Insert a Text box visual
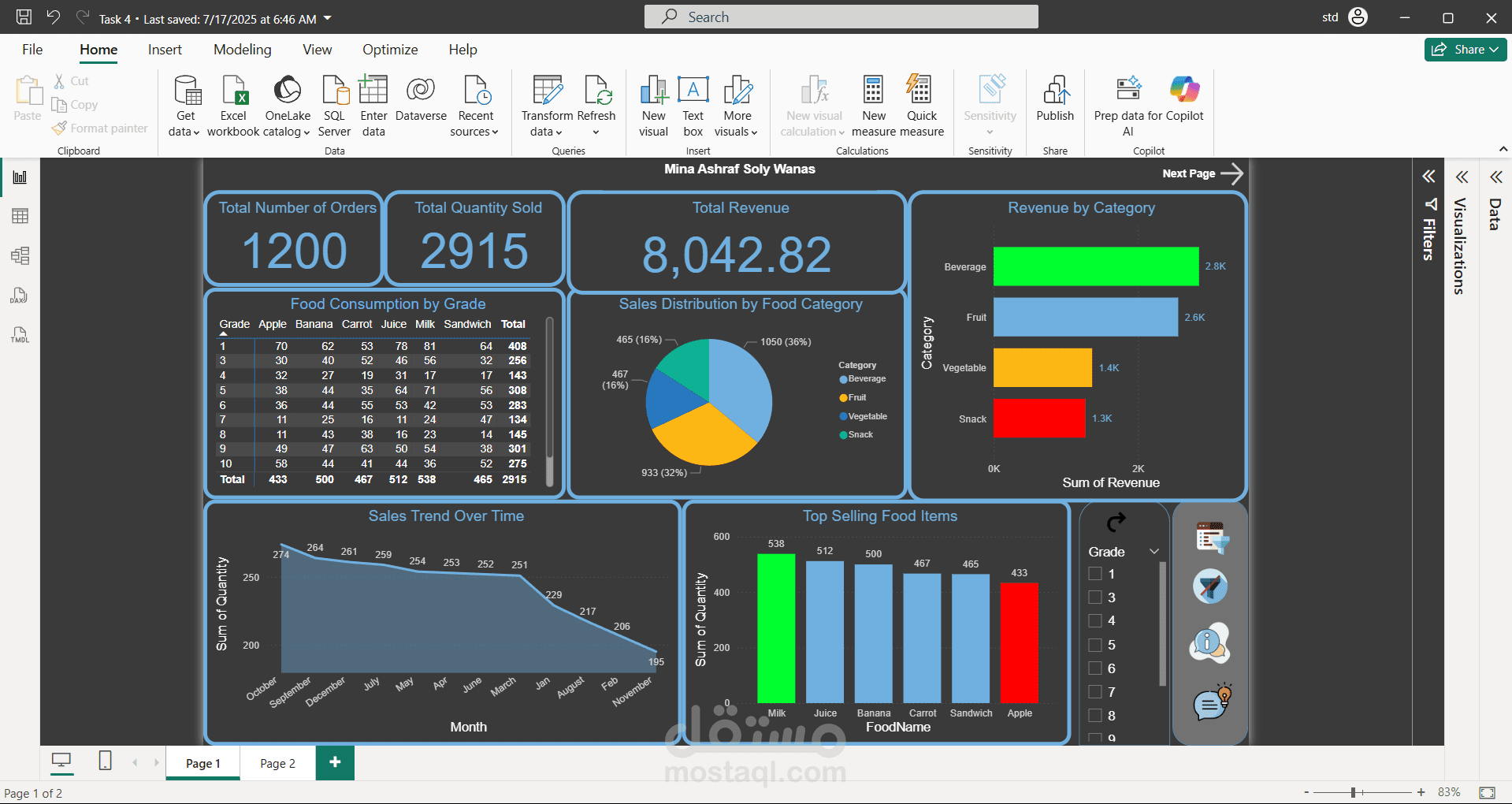Screen dimensions: 1512x804 pyautogui.click(x=693, y=105)
